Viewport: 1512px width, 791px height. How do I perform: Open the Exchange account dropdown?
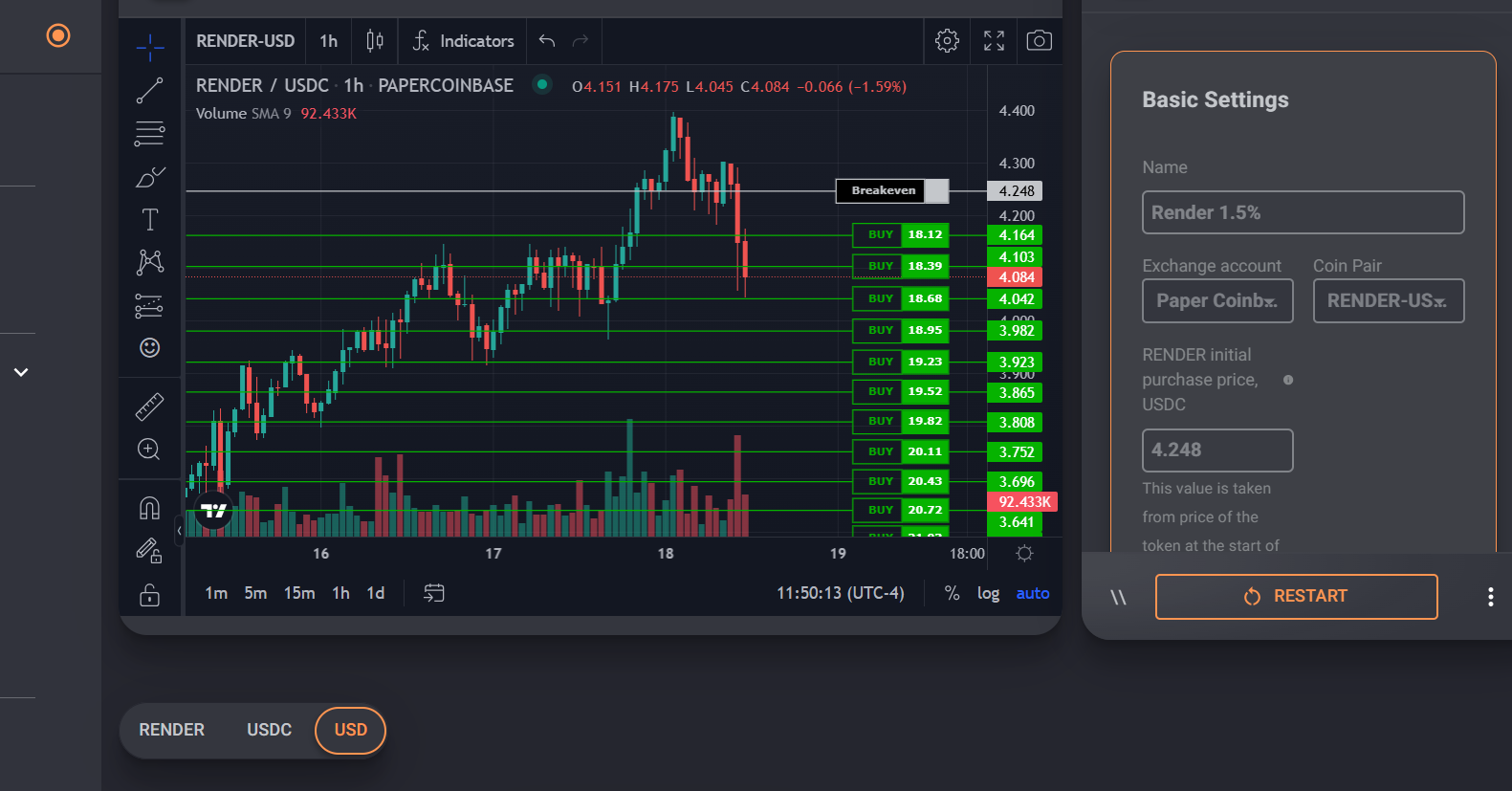1217,300
